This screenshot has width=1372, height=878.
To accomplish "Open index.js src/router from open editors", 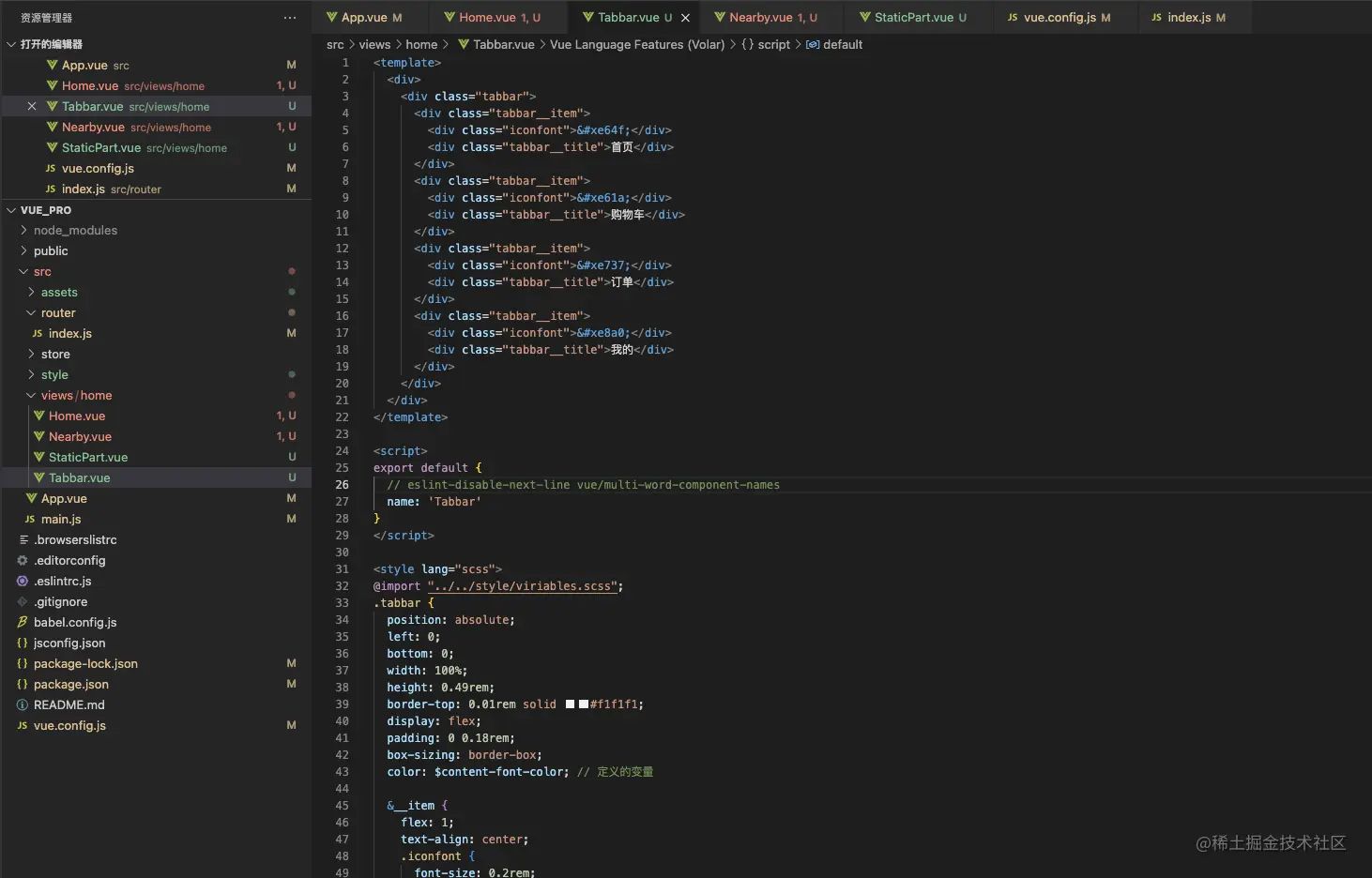I will [x=156, y=189].
